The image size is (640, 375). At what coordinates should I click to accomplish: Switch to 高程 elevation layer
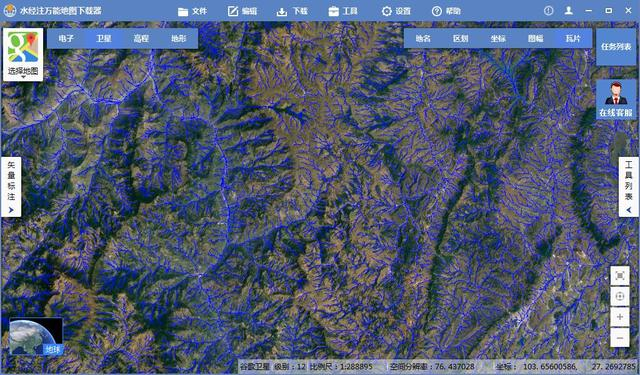click(x=141, y=38)
